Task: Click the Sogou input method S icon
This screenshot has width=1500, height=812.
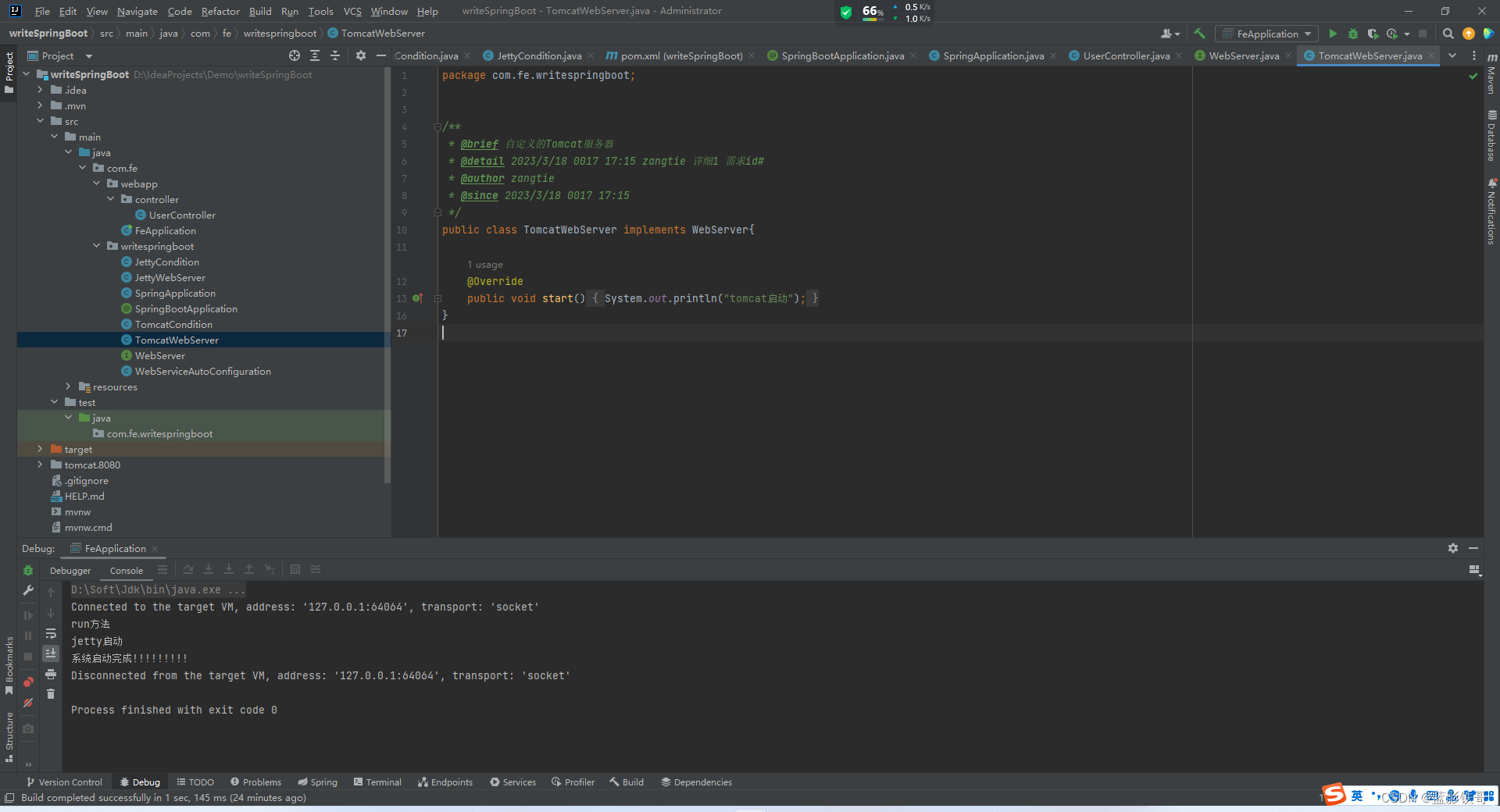Action: (x=1334, y=795)
